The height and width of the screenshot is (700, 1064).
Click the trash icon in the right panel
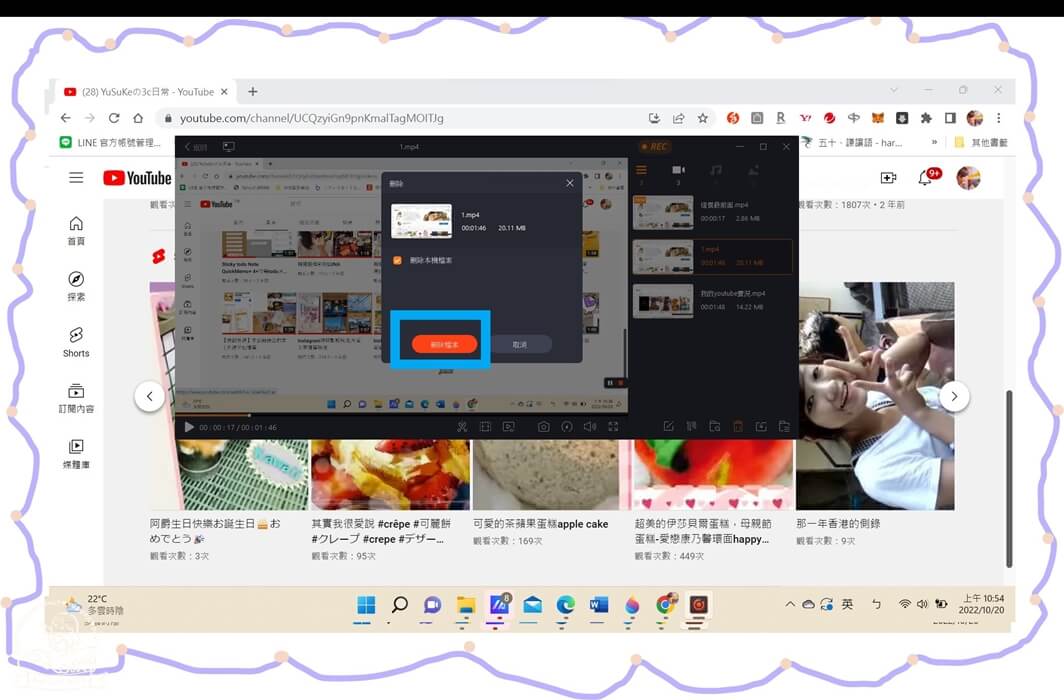click(737, 425)
